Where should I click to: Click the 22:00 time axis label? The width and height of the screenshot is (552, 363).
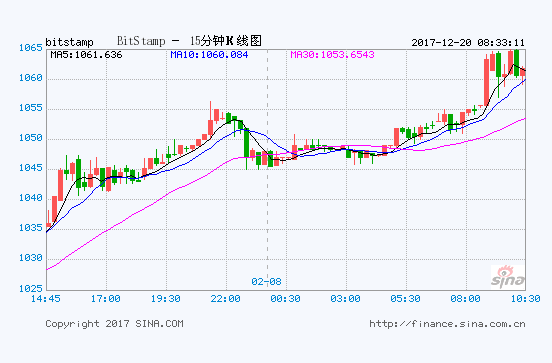225,299
